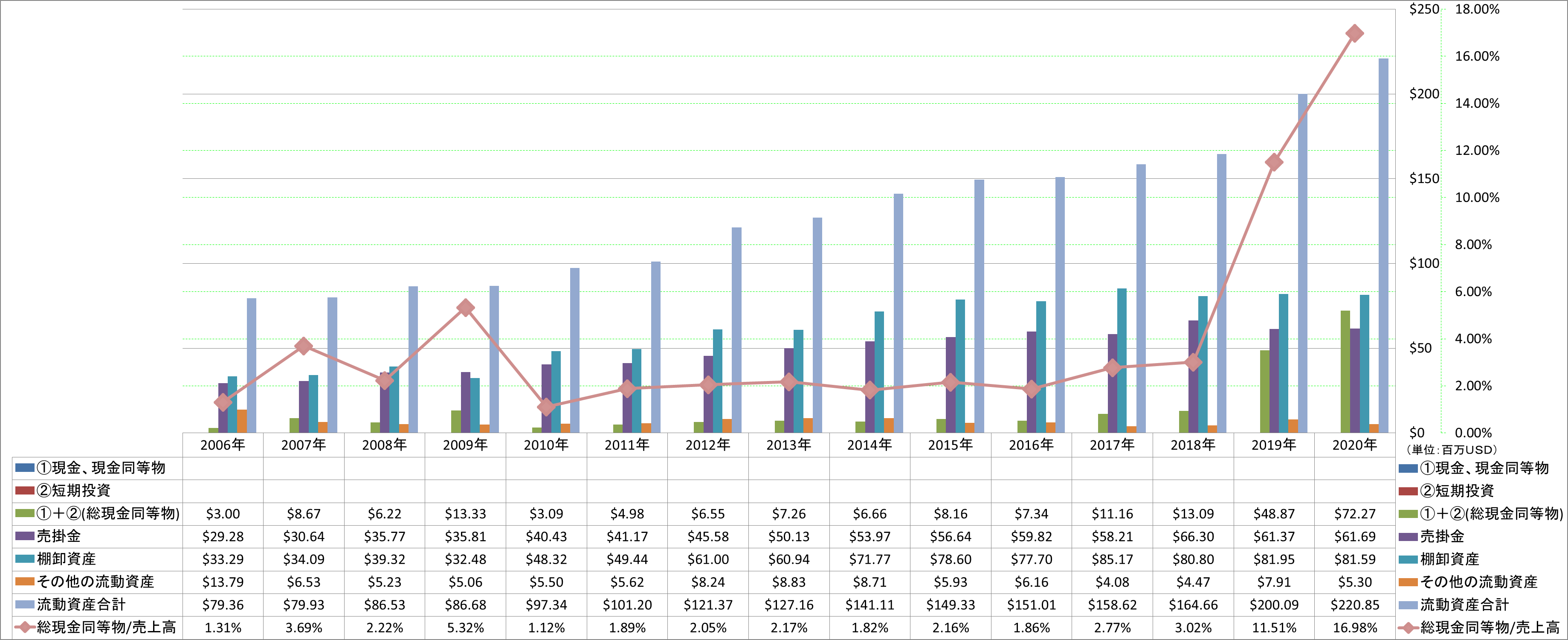This screenshot has height=640, width=1568.
Task: Click the 2019年 cash equivalents value $48.87
Action: coord(1274,514)
